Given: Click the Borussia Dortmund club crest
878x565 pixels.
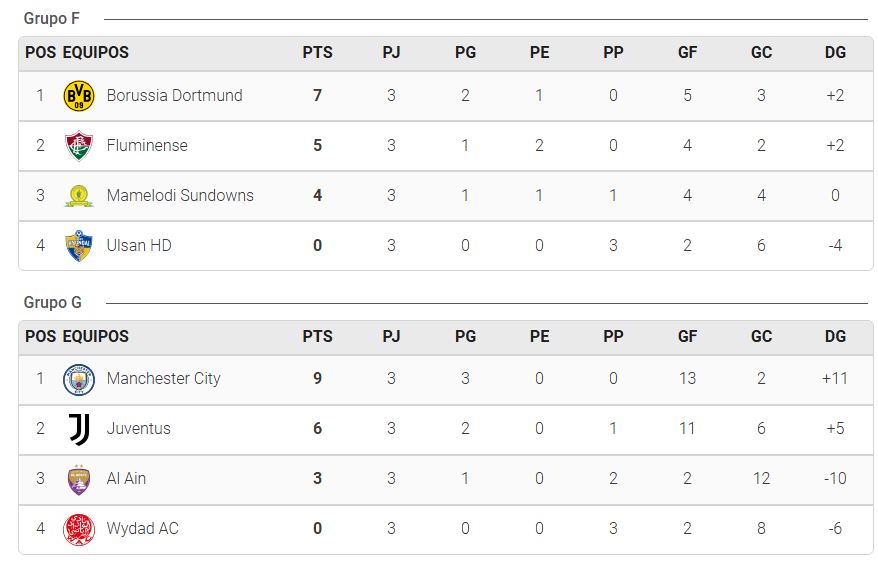Looking at the screenshot, I should pos(79,96).
